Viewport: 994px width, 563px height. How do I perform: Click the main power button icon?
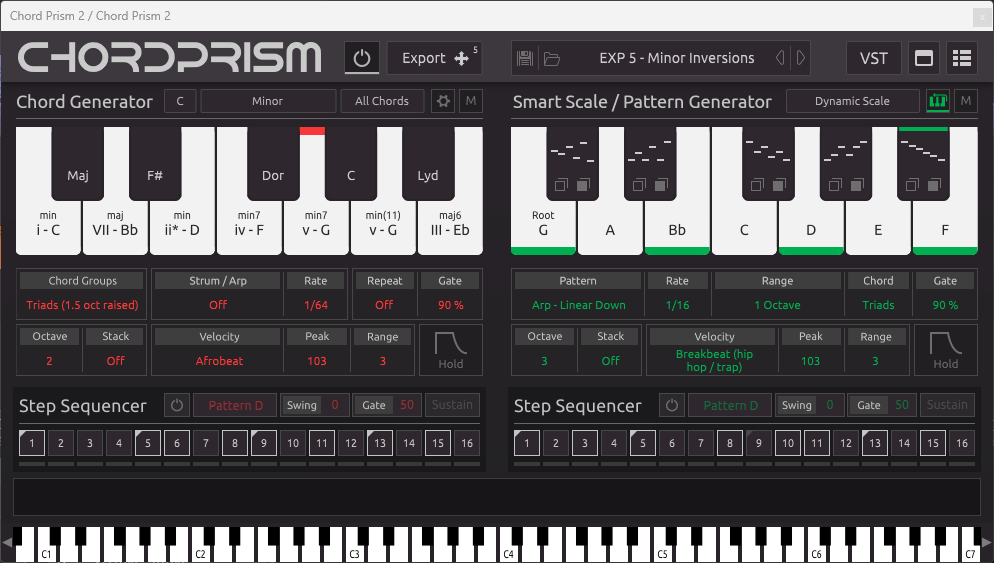(x=362, y=58)
